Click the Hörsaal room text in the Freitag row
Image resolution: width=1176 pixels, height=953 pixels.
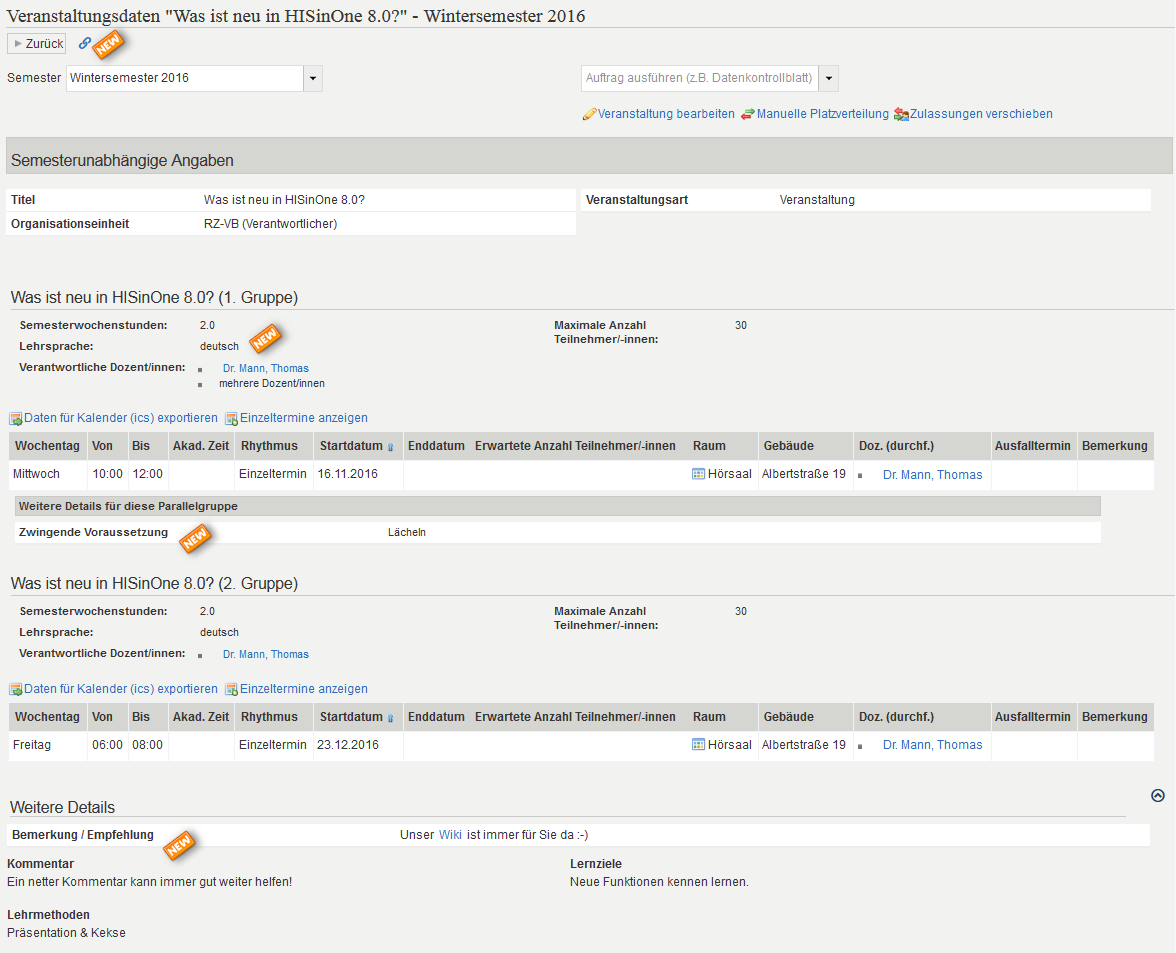(730, 745)
